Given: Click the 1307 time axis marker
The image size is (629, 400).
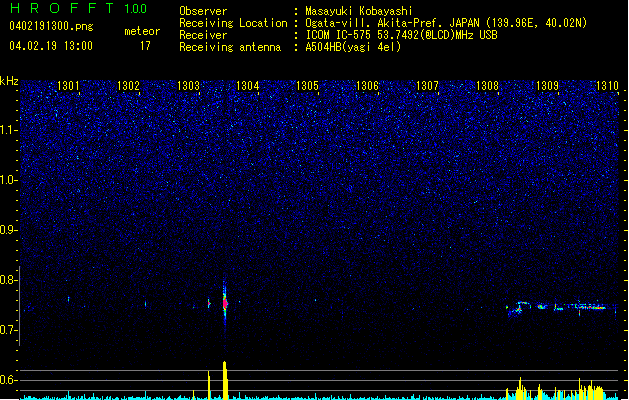Looking at the screenshot, I should [x=427, y=86].
